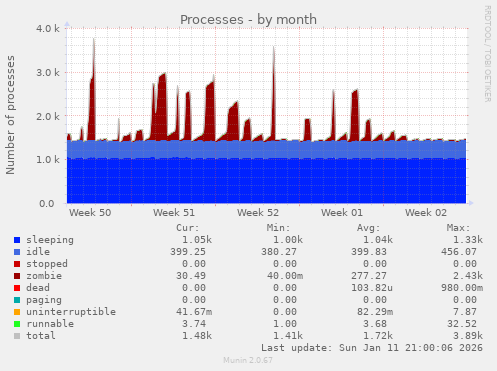Click the '3.0 k' y-axis tick label
Viewport: 497px width, 371px height.
pyautogui.click(x=48, y=72)
